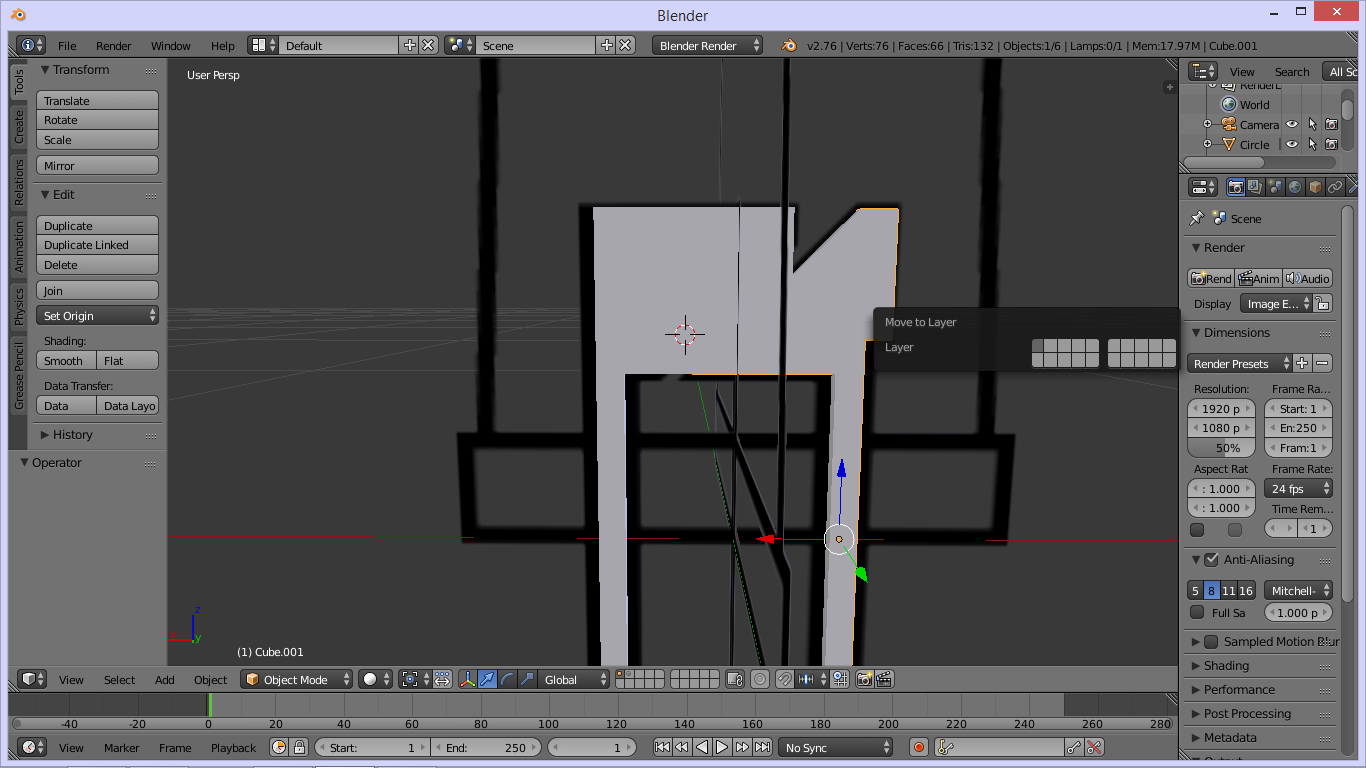1366x768 pixels.
Task: Play animation forward
Action: [722, 747]
